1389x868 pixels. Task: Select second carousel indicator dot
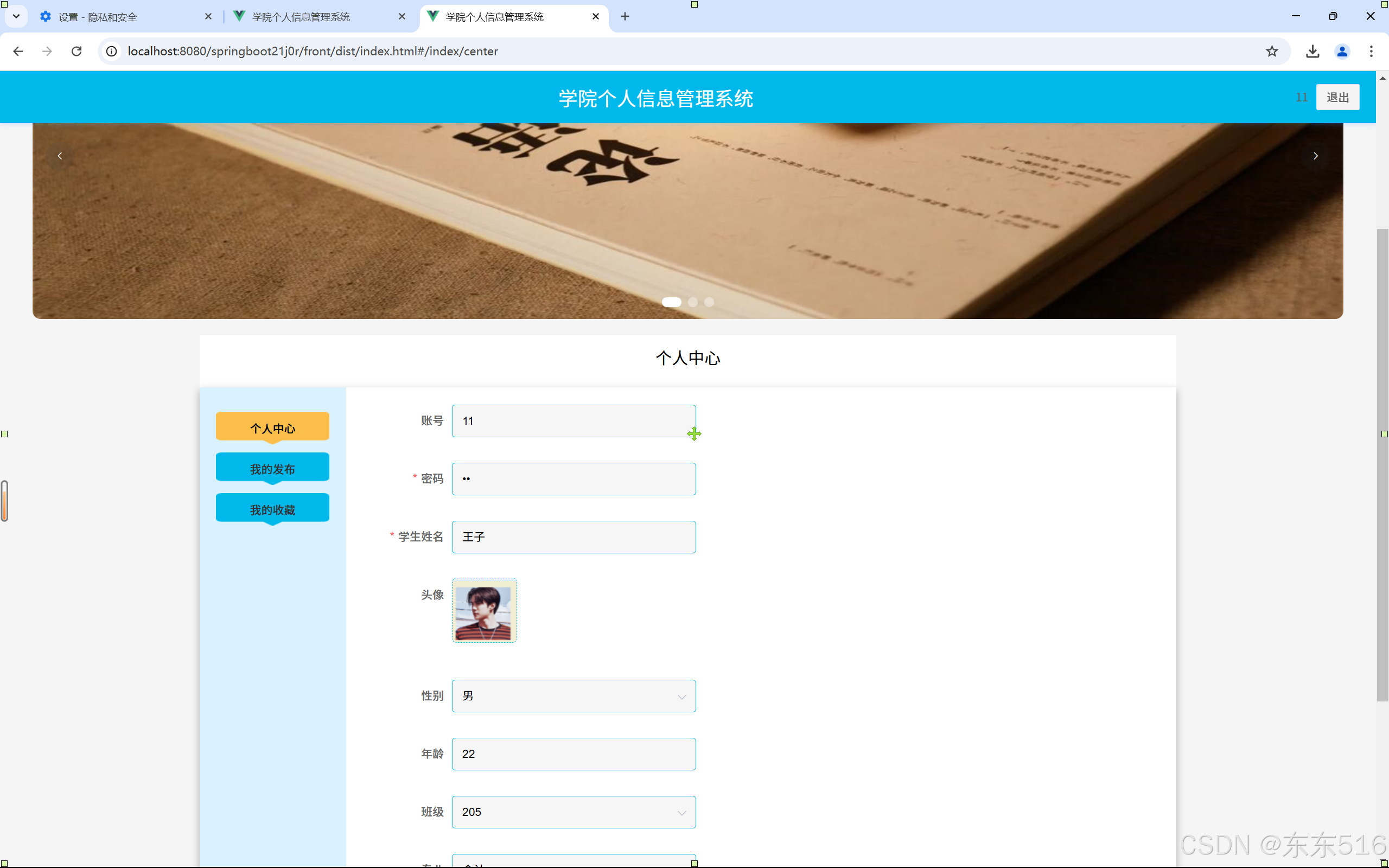693,302
